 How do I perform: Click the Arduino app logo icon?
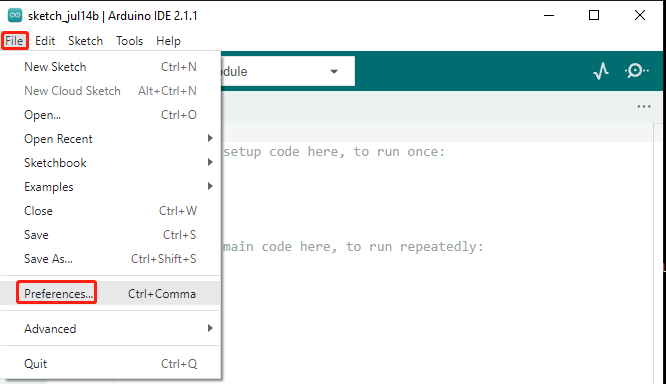coord(15,15)
